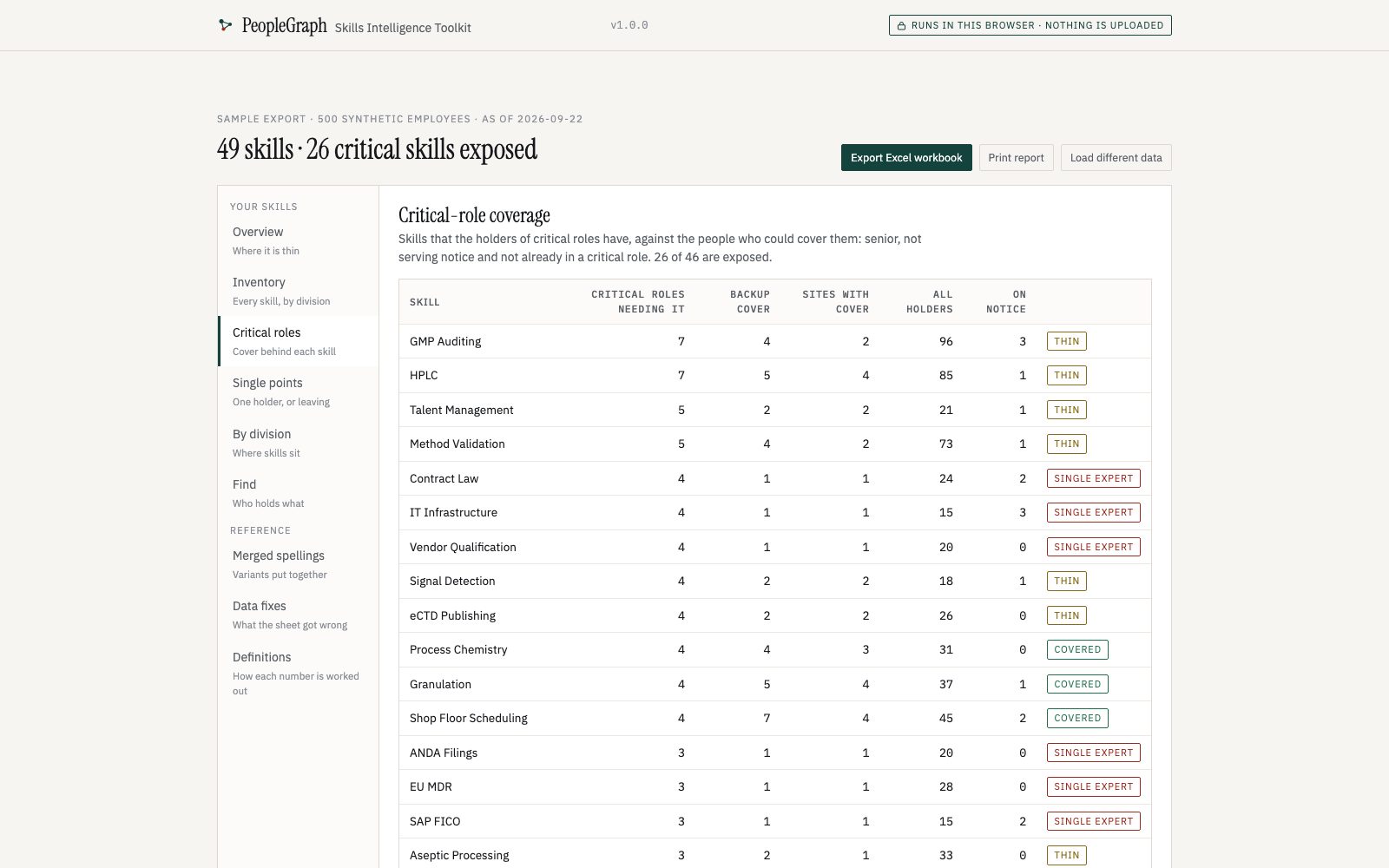1389x868 pixels.
Task: Click the SKILL column header
Action: [x=425, y=302]
